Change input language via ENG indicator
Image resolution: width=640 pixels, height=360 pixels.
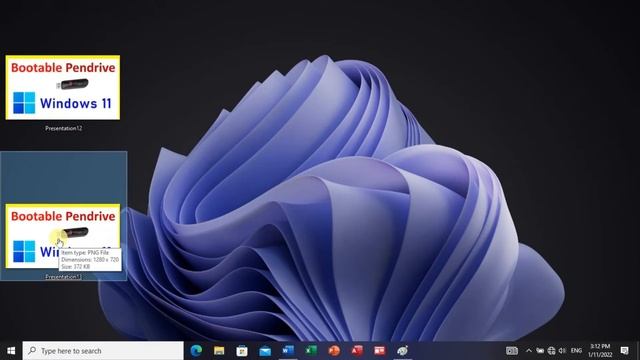click(576, 351)
